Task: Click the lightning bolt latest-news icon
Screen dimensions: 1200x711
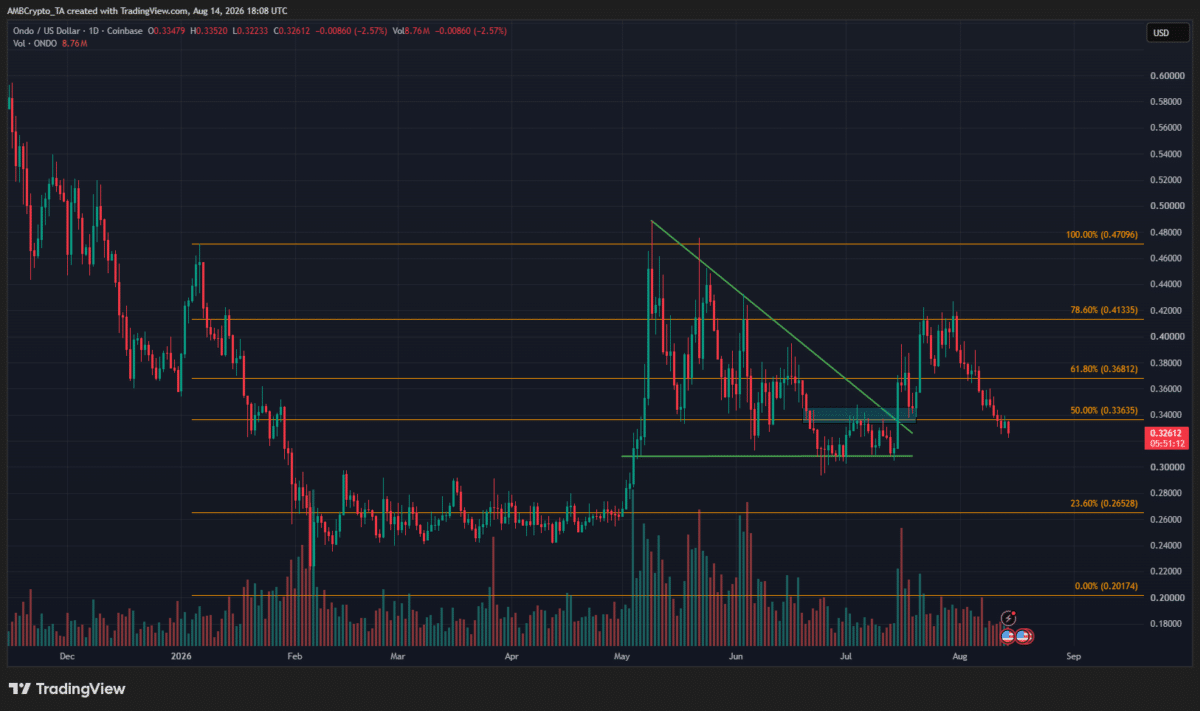Action: (1010, 619)
